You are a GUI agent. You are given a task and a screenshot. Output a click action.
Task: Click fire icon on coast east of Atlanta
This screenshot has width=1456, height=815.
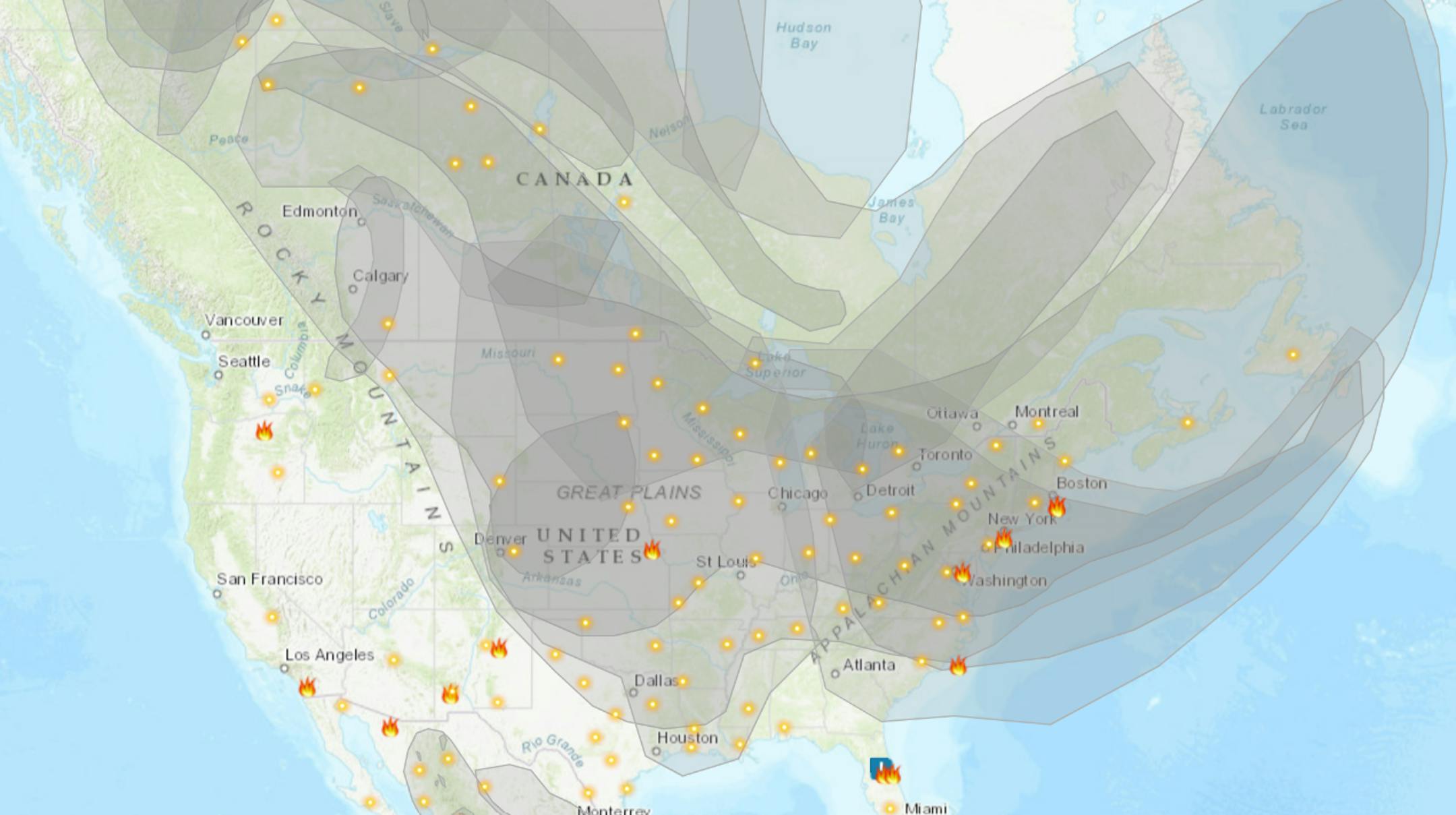(958, 667)
